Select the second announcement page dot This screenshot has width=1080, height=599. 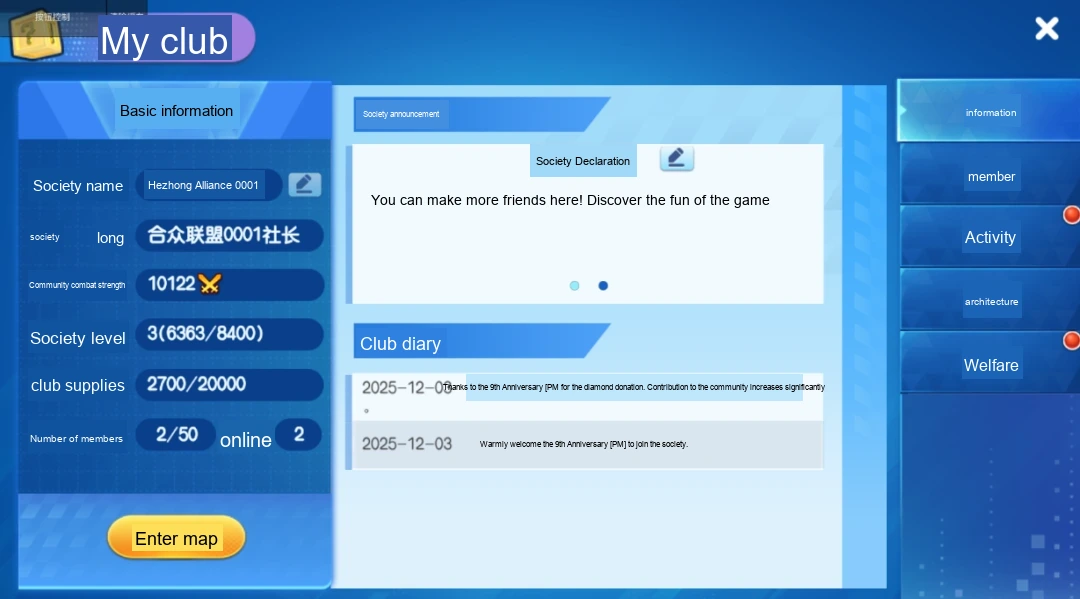[x=603, y=286]
